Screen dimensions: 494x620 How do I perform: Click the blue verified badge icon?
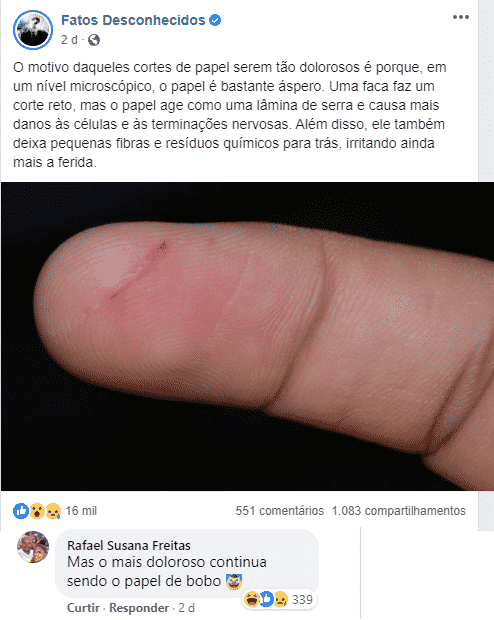(215, 20)
